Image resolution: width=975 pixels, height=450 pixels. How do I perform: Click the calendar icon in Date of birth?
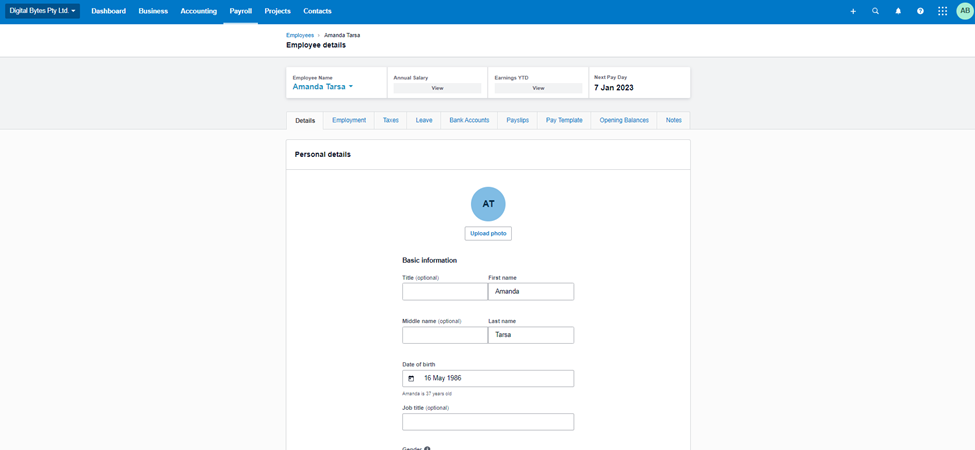pyautogui.click(x=411, y=379)
